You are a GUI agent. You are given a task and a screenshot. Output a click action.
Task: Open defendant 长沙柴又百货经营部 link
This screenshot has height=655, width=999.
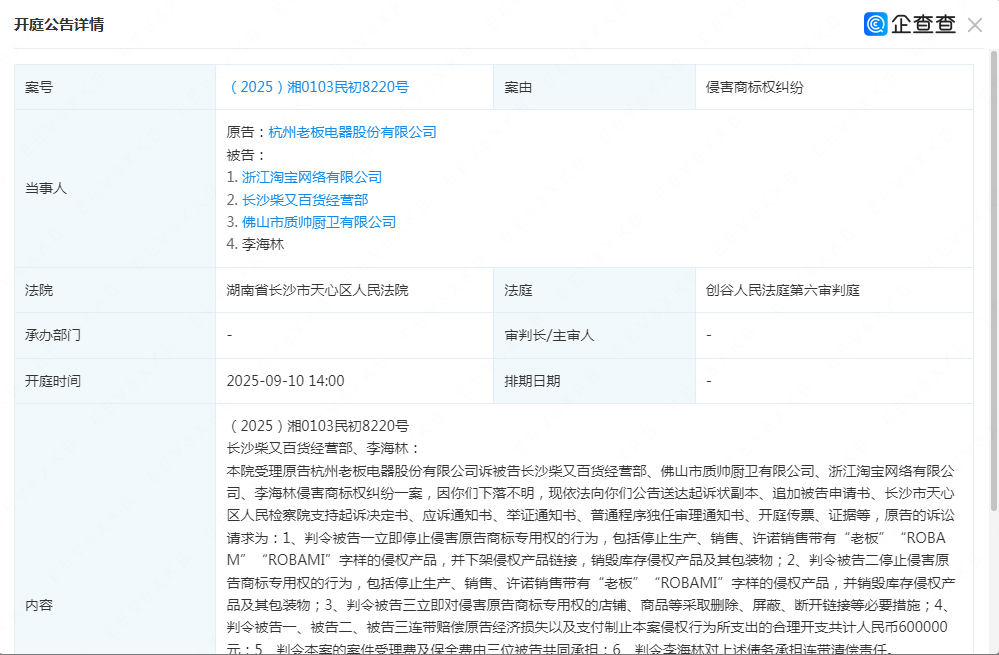[x=305, y=200]
